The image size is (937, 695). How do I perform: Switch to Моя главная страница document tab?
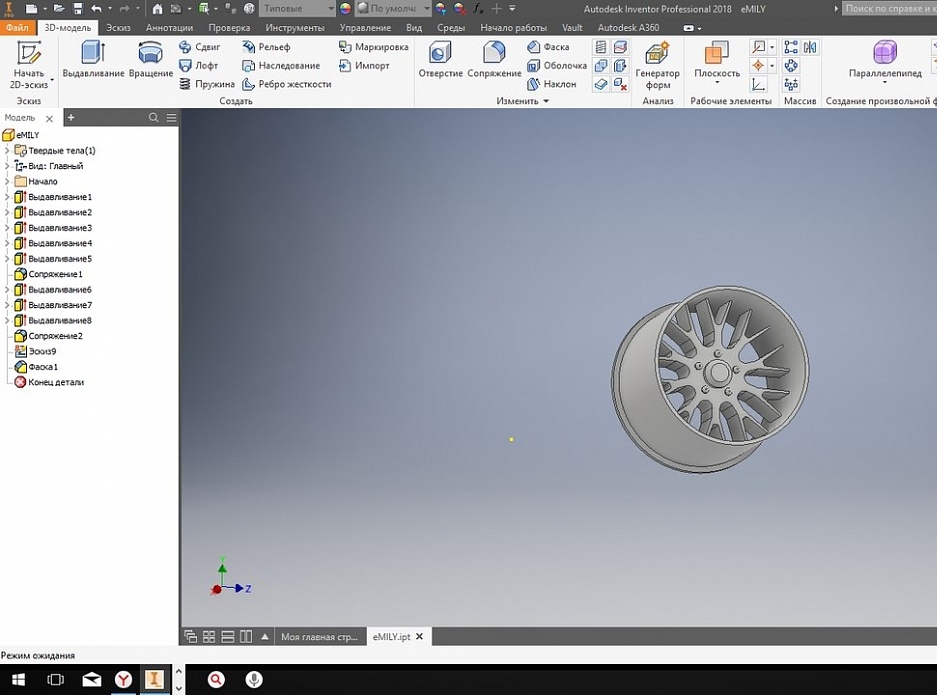(x=318, y=637)
